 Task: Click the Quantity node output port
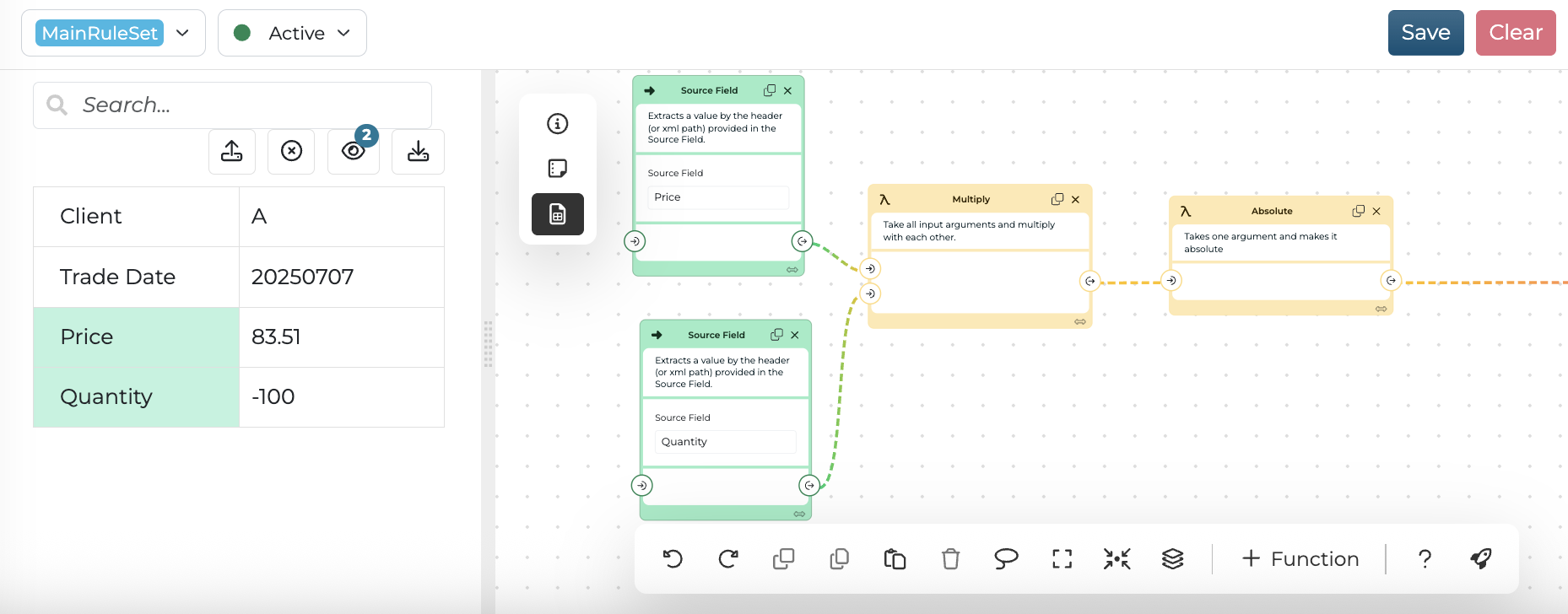[x=809, y=485]
